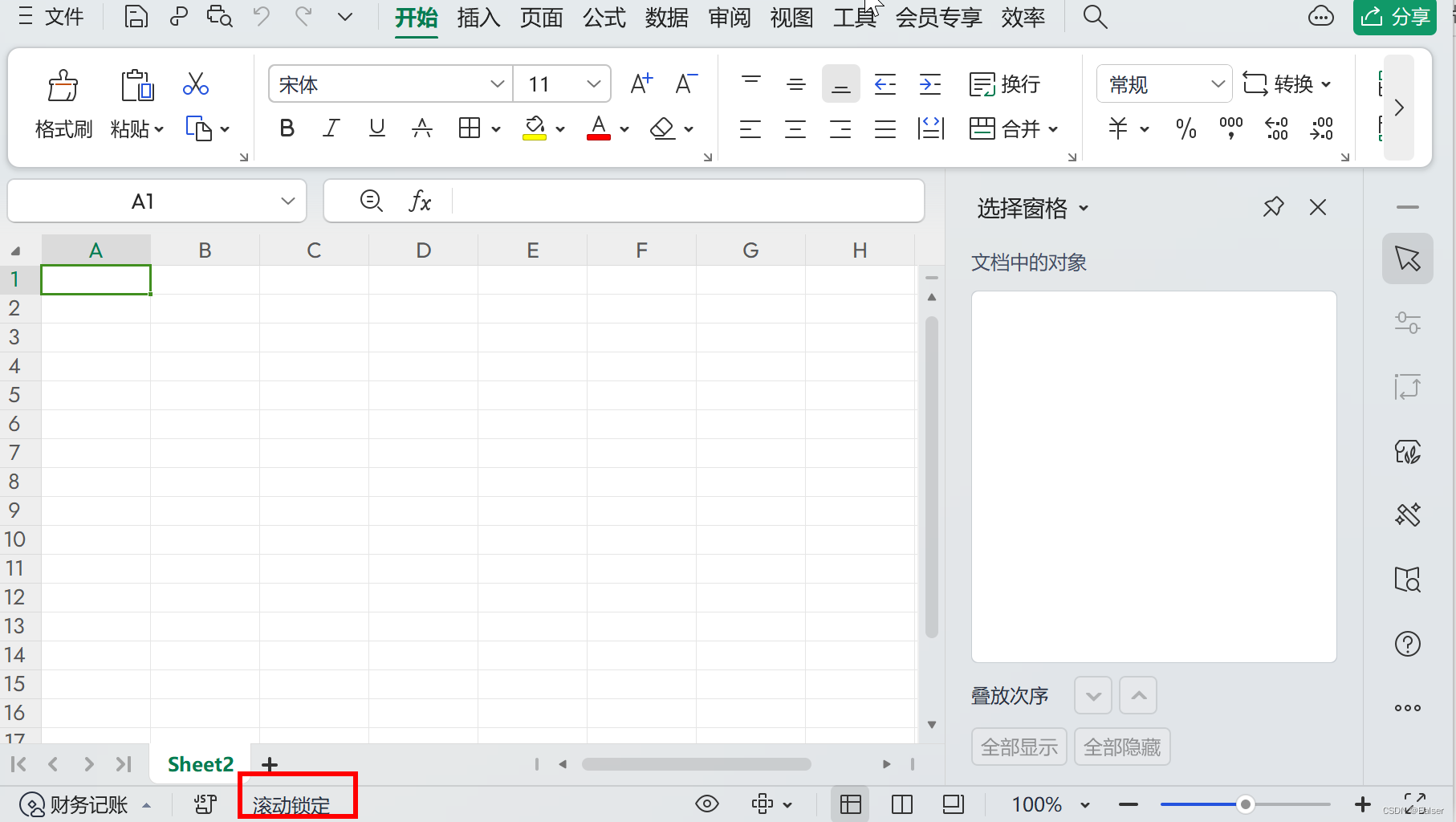Toggle the eye reading mode in status bar
Image resolution: width=1456 pixels, height=822 pixels.
click(707, 804)
